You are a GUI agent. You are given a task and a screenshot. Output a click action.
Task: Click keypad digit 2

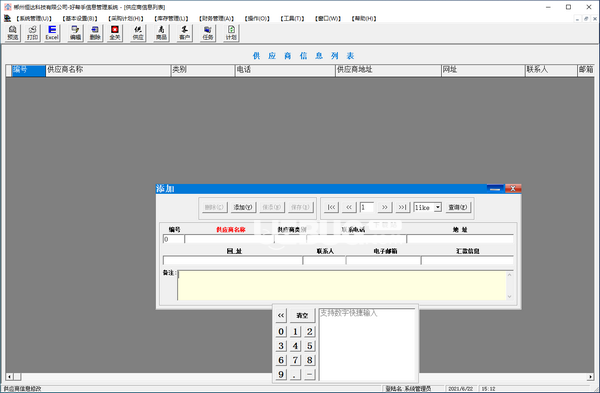coord(310,331)
